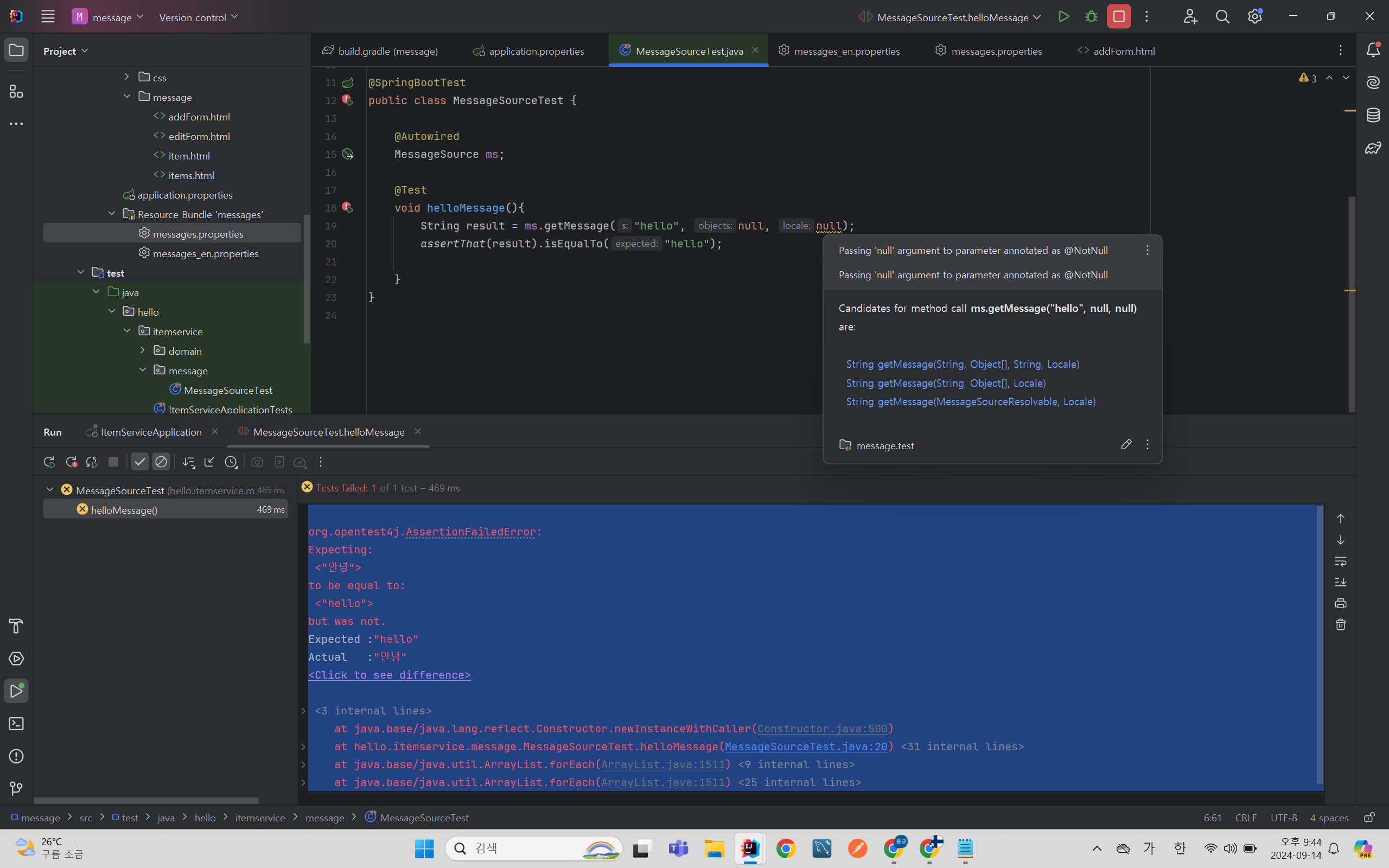Switch to messages.properties tab
The height and width of the screenshot is (868, 1389).
[x=989, y=51]
